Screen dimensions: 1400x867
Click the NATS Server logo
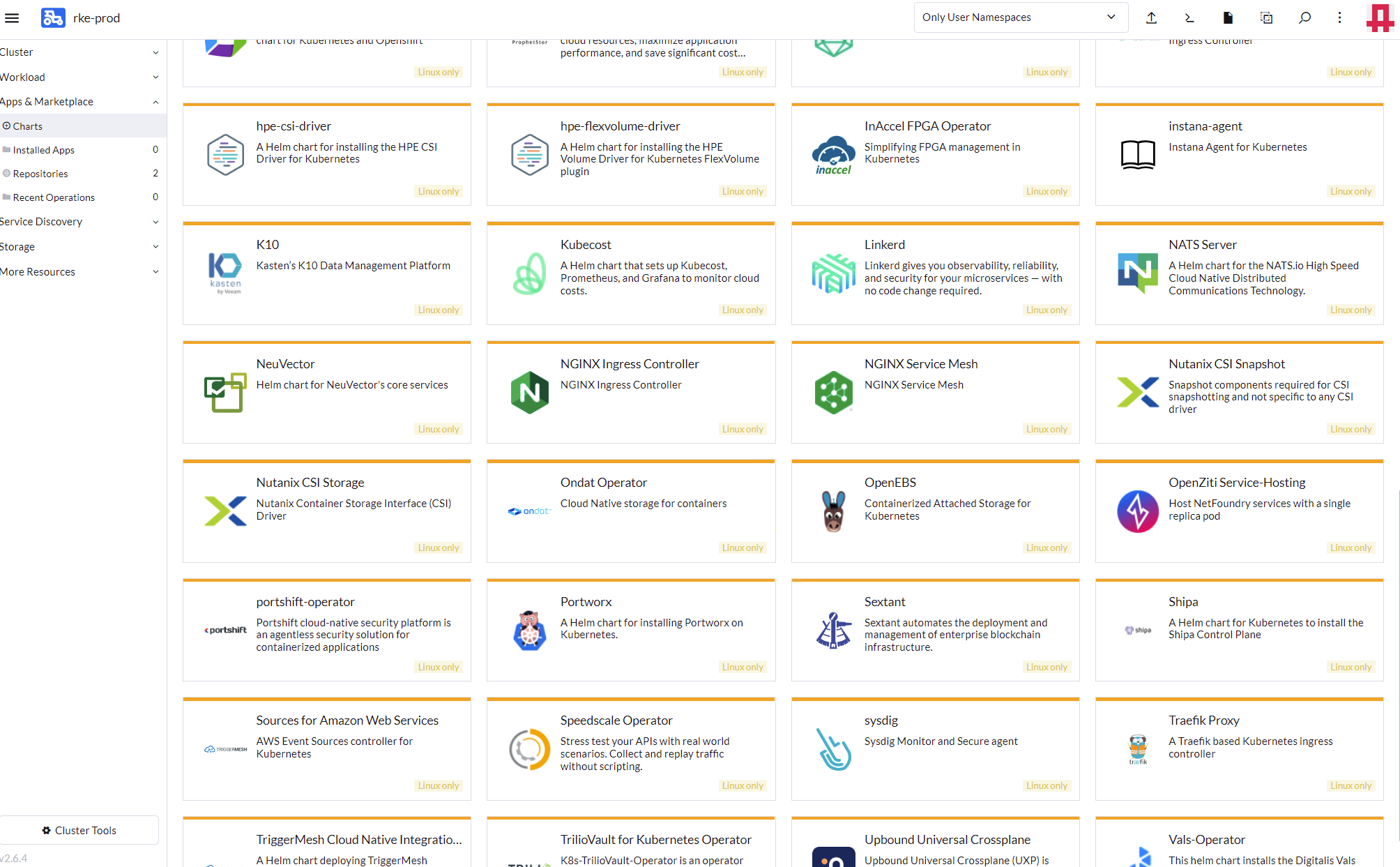(1138, 273)
